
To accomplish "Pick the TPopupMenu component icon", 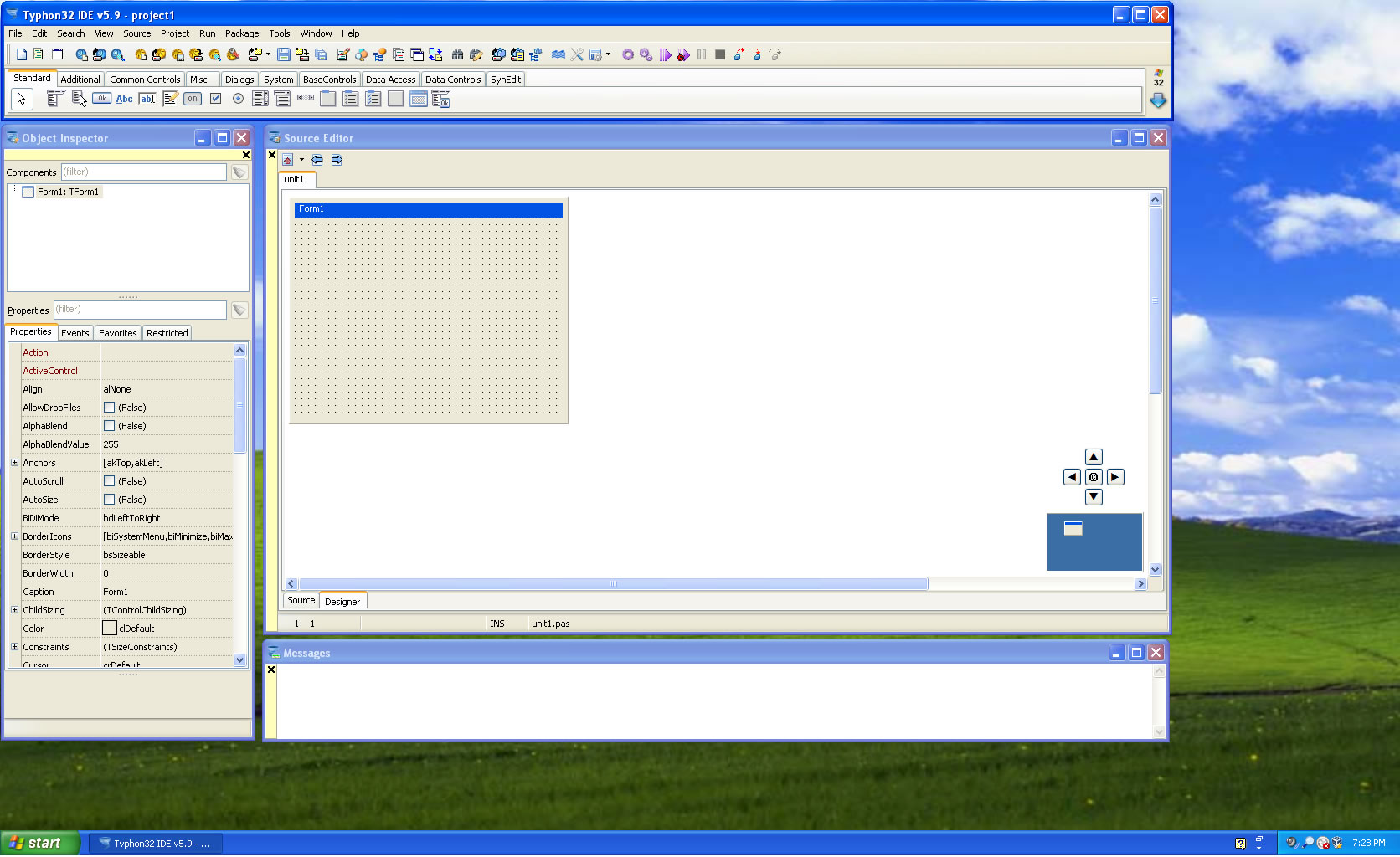I will pyautogui.click(x=79, y=99).
